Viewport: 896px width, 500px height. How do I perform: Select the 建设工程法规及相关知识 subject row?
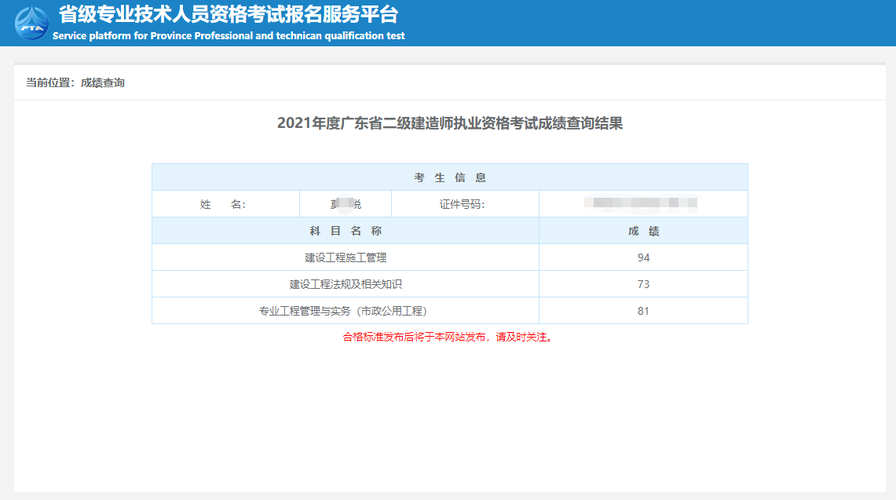450,284
